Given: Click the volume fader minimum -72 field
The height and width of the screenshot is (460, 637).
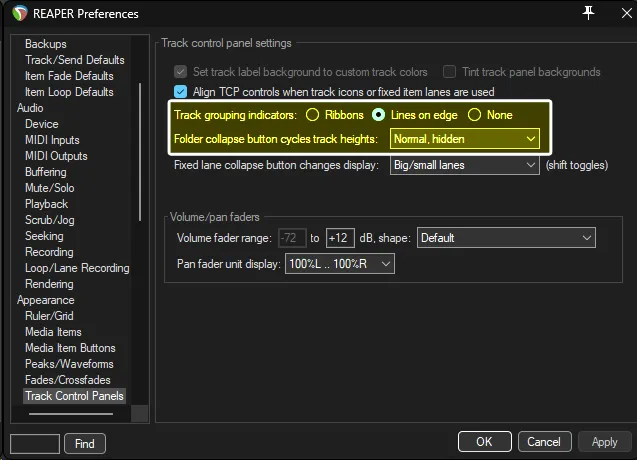Looking at the screenshot, I should 292,238.
